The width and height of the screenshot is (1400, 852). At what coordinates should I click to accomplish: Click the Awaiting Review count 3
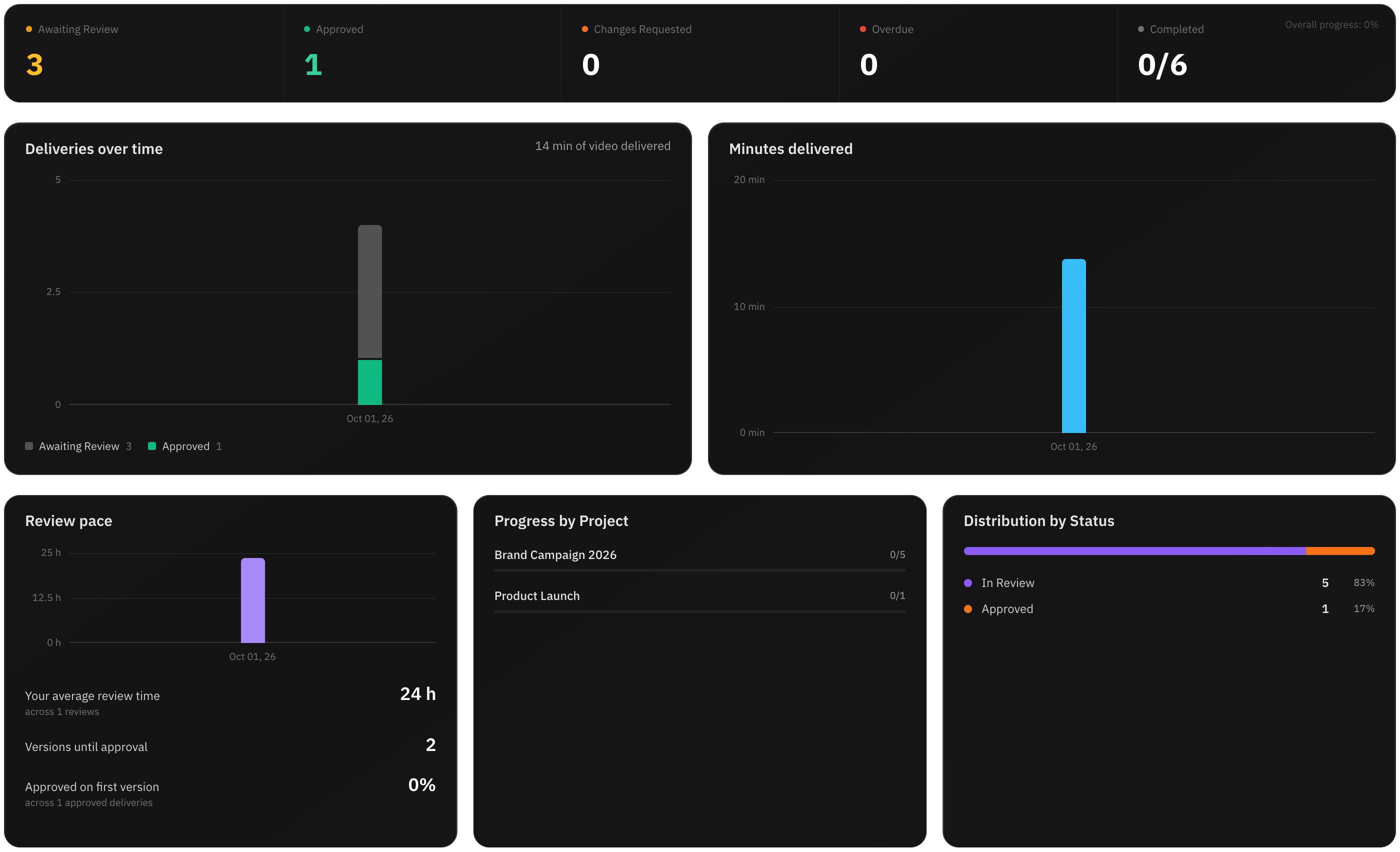pos(34,65)
